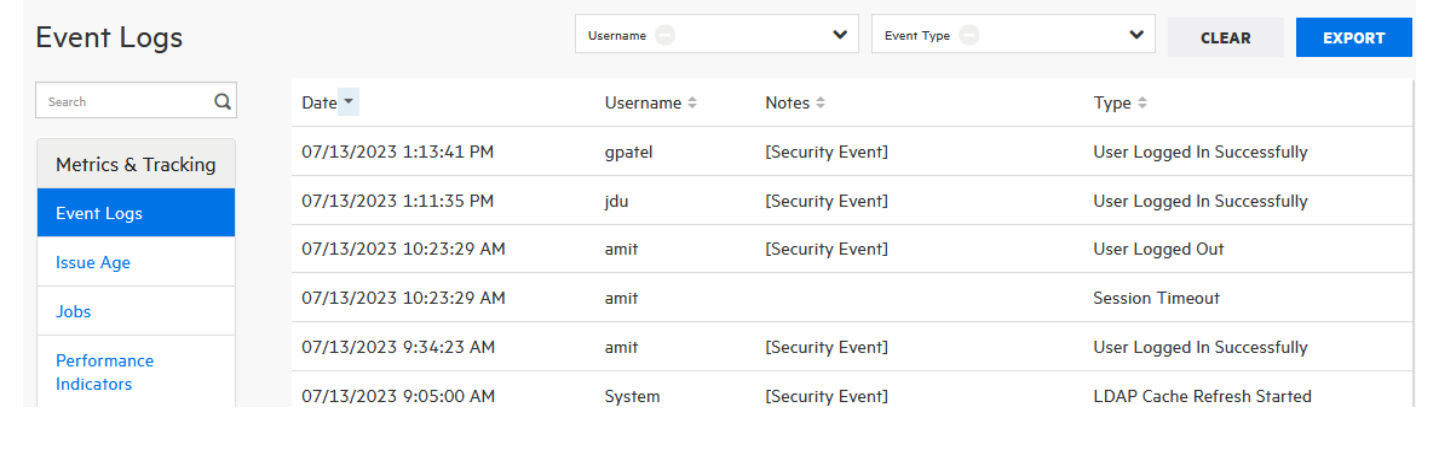1445x454 pixels.
Task: Click jdu's User Logged In Successfully
Action: pos(1201,201)
